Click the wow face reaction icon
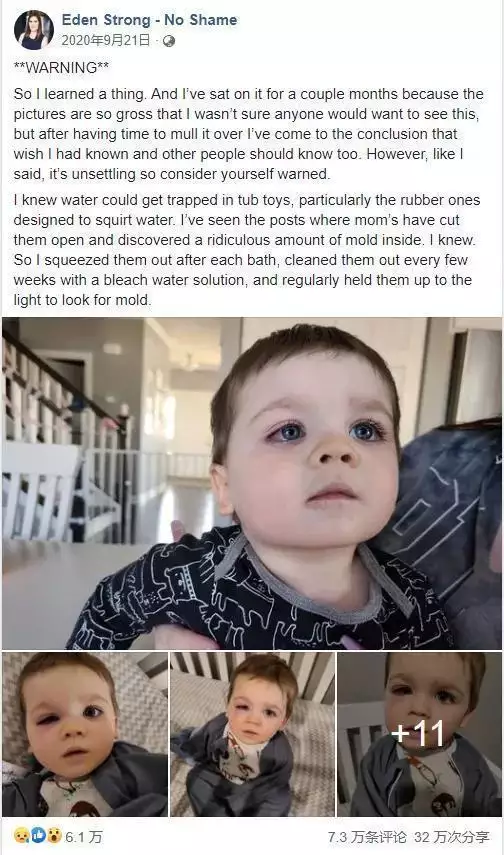Viewport: 504px width, 855px height. [x=53, y=836]
